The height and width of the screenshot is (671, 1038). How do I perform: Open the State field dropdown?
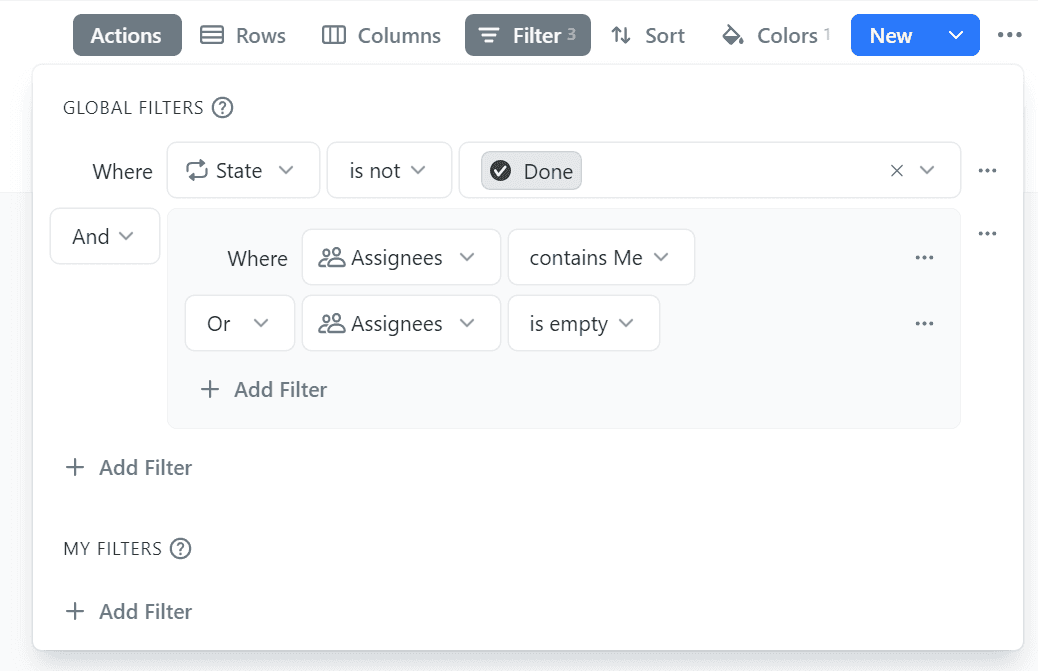pyautogui.click(x=243, y=170)
